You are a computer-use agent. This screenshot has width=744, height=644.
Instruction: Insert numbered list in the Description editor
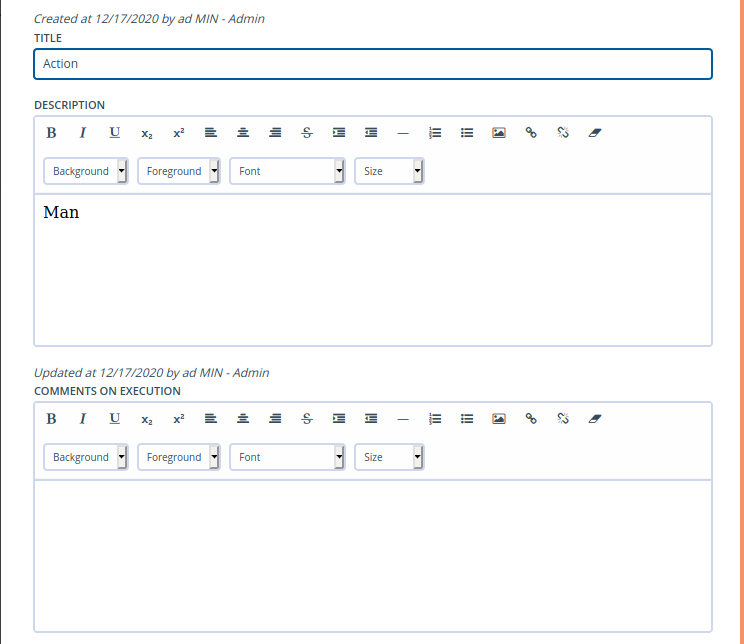[435, 133]
